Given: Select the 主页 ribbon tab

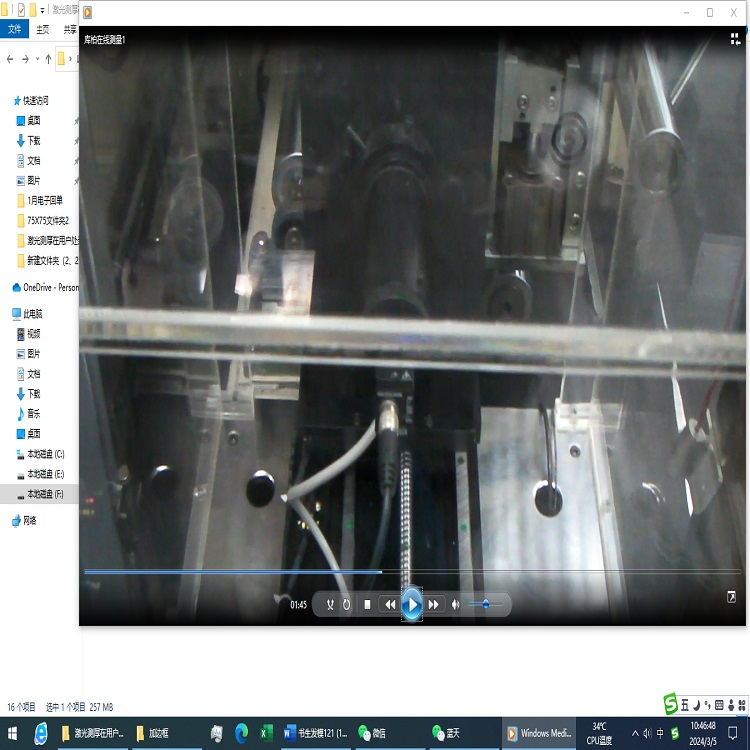Looking at the screenshot, I should click(43, 30).
